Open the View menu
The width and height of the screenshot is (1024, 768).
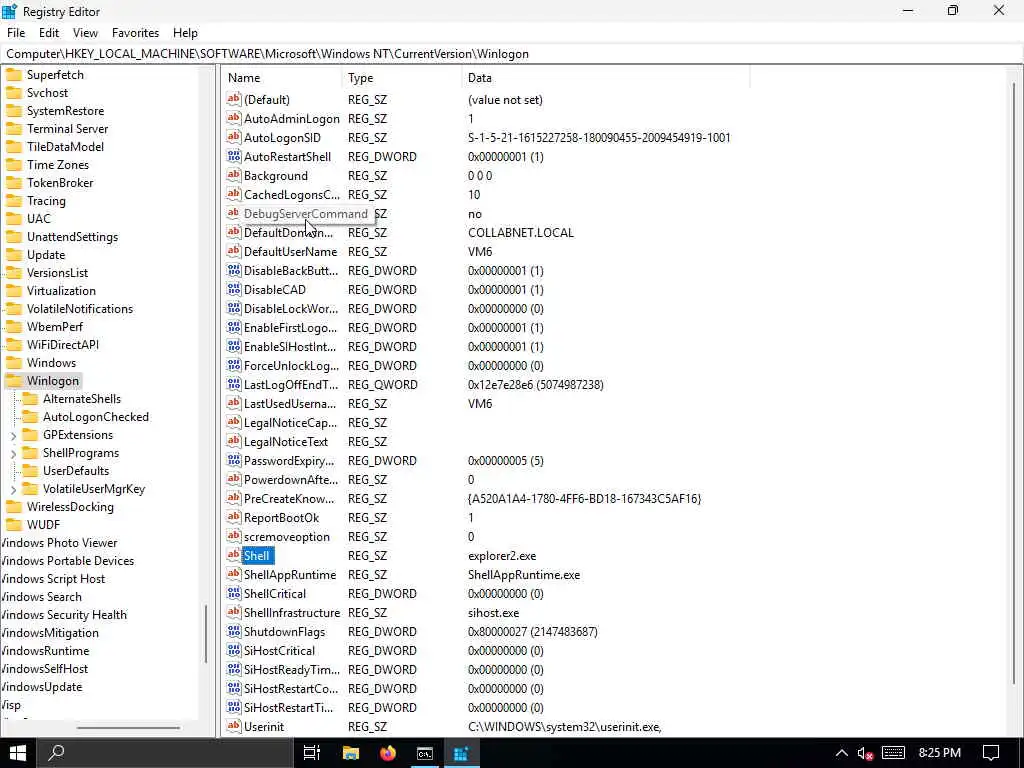[85, 33]
